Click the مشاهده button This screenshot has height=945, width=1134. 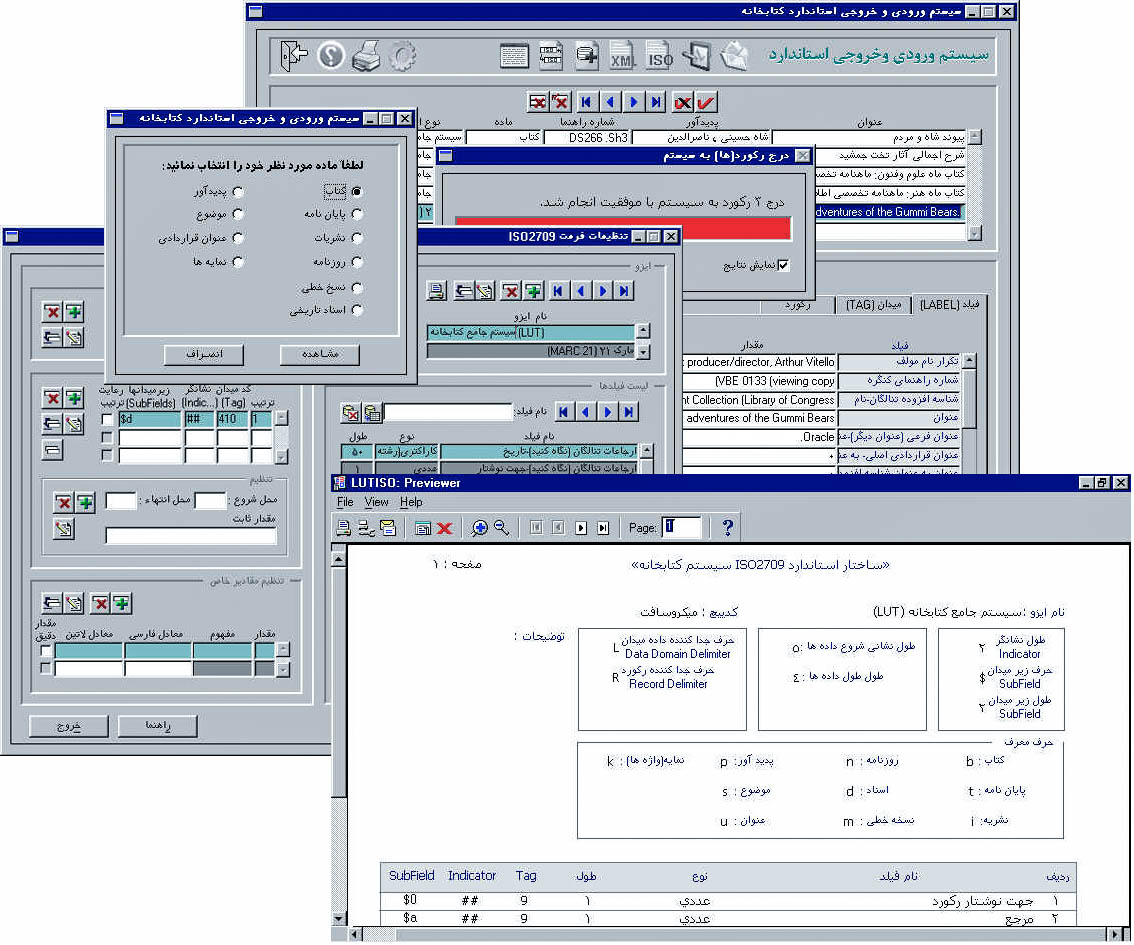pos(320,354)
